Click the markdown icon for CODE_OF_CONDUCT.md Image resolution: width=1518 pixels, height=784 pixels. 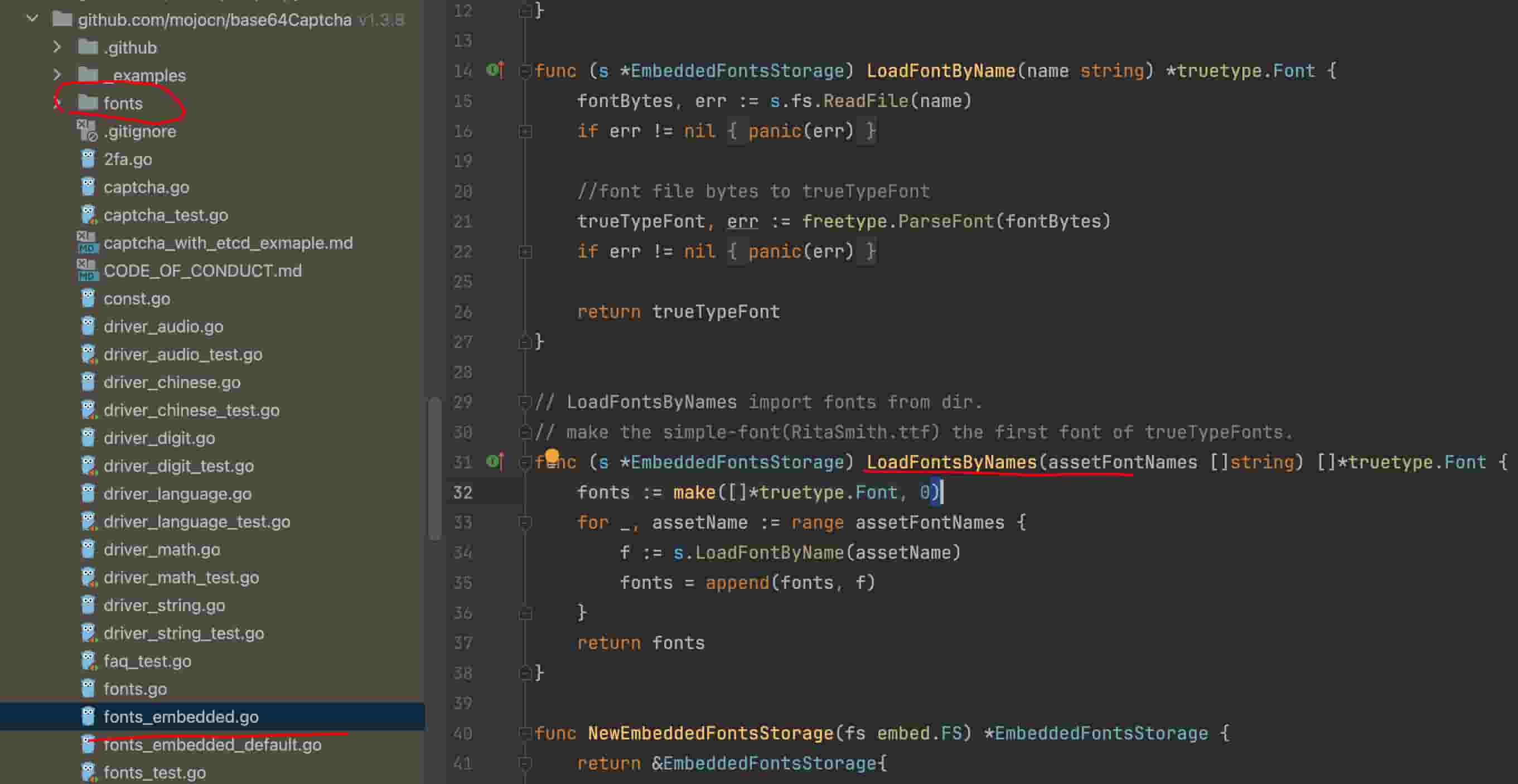pyautogui.click(x=86, y=270)
